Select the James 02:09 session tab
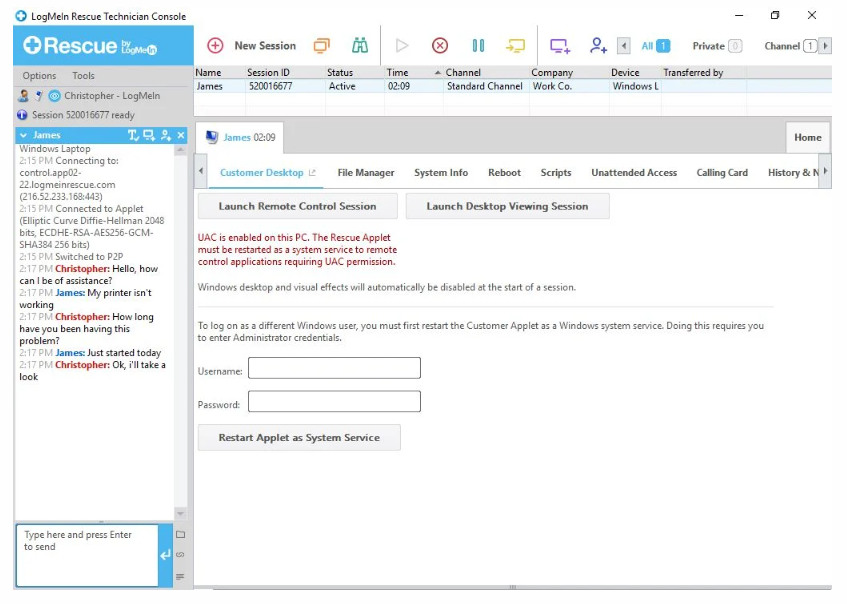 (240, 137)
